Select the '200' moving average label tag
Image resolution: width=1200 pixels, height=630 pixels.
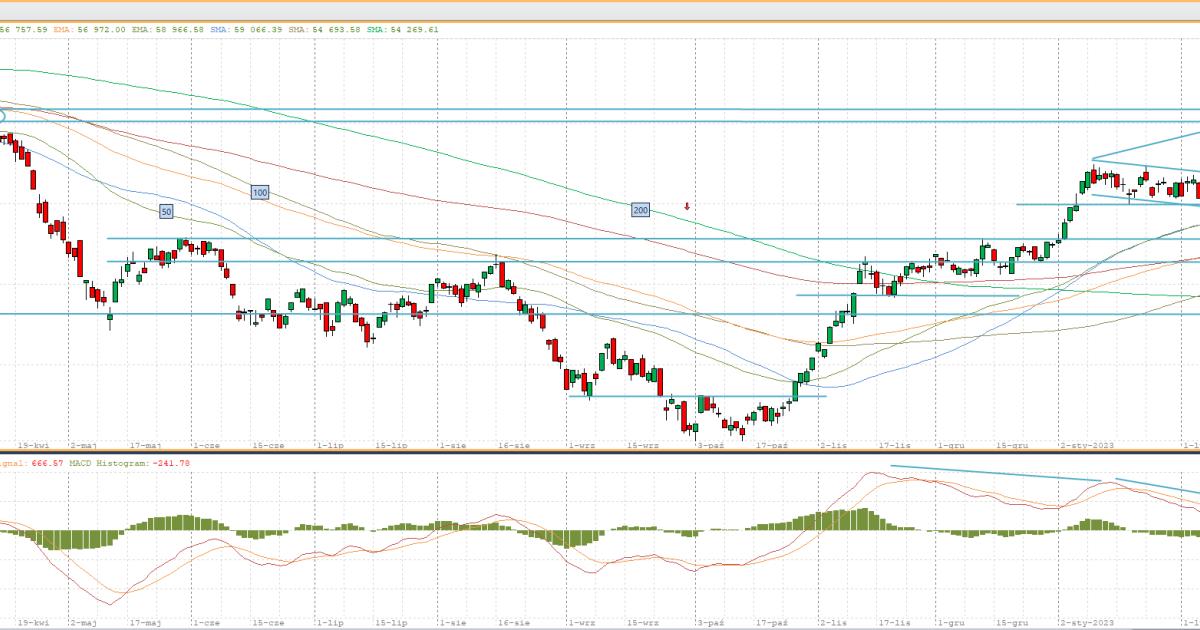pyautogui.click(x=640, y=210)
